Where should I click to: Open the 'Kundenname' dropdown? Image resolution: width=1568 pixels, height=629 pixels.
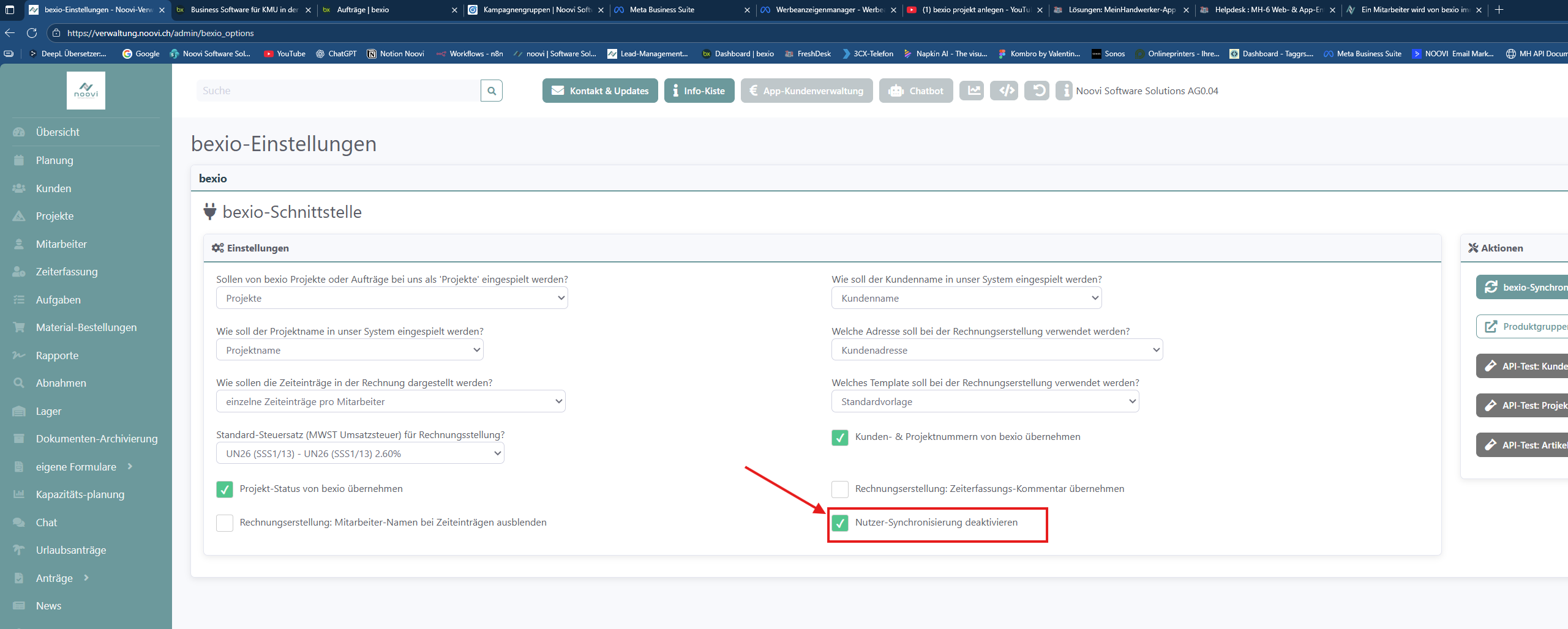click(x=966, y=298)
